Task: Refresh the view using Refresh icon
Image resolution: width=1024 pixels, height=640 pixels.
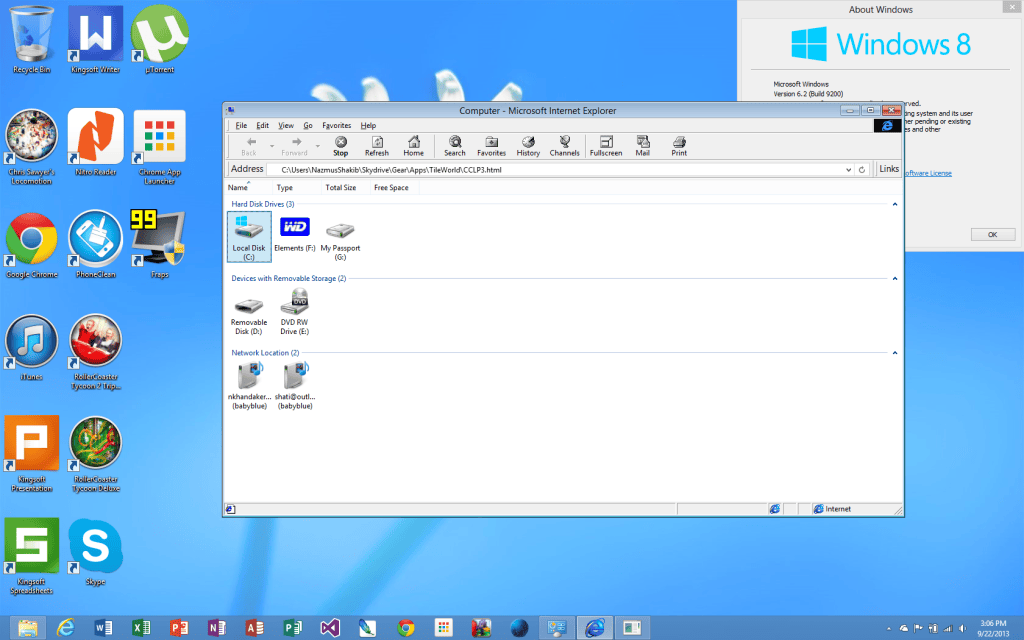Action: click(377, 146)
